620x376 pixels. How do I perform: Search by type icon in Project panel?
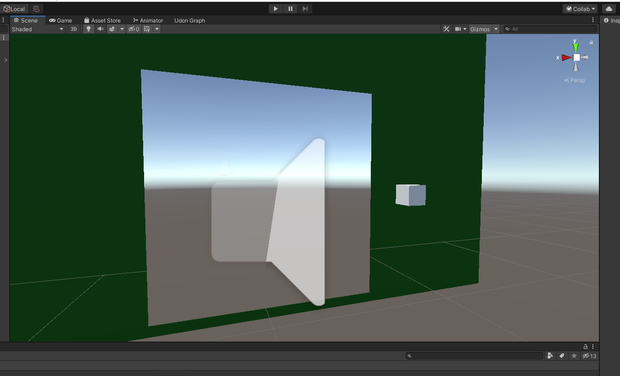[550, 356]
